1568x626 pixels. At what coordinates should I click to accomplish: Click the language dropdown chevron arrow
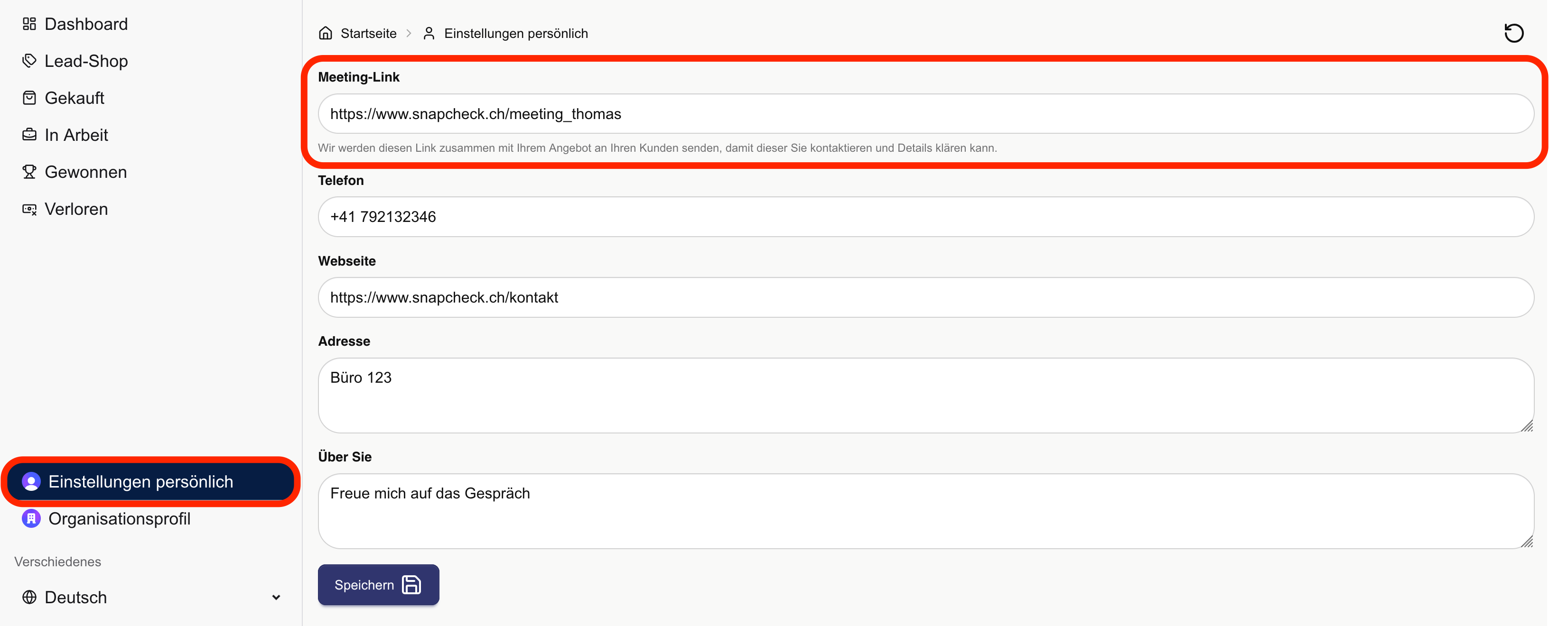click(x=276, y=598)
